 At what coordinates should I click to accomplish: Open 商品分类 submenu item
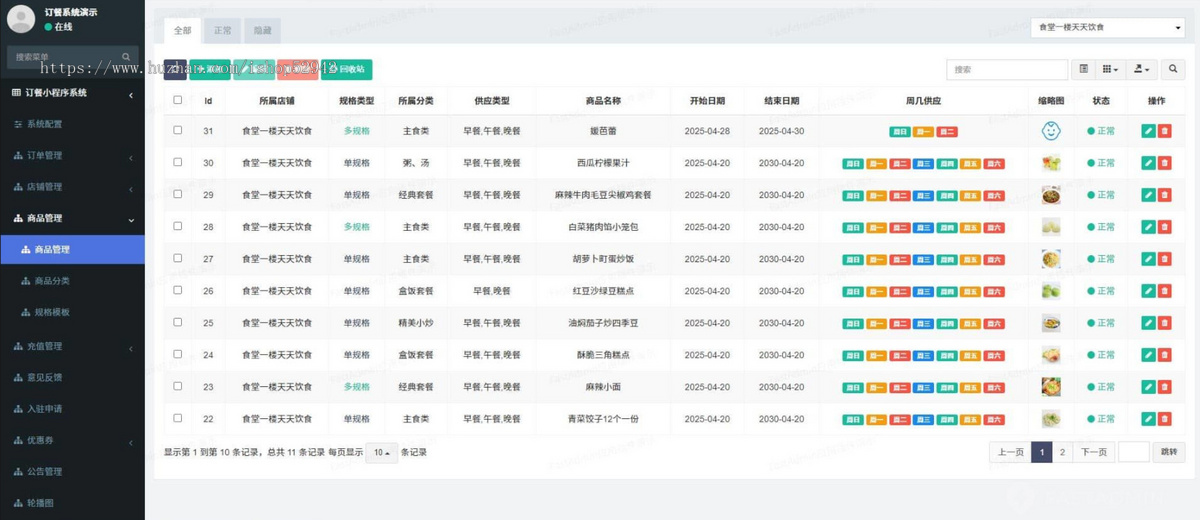point(72,281)
